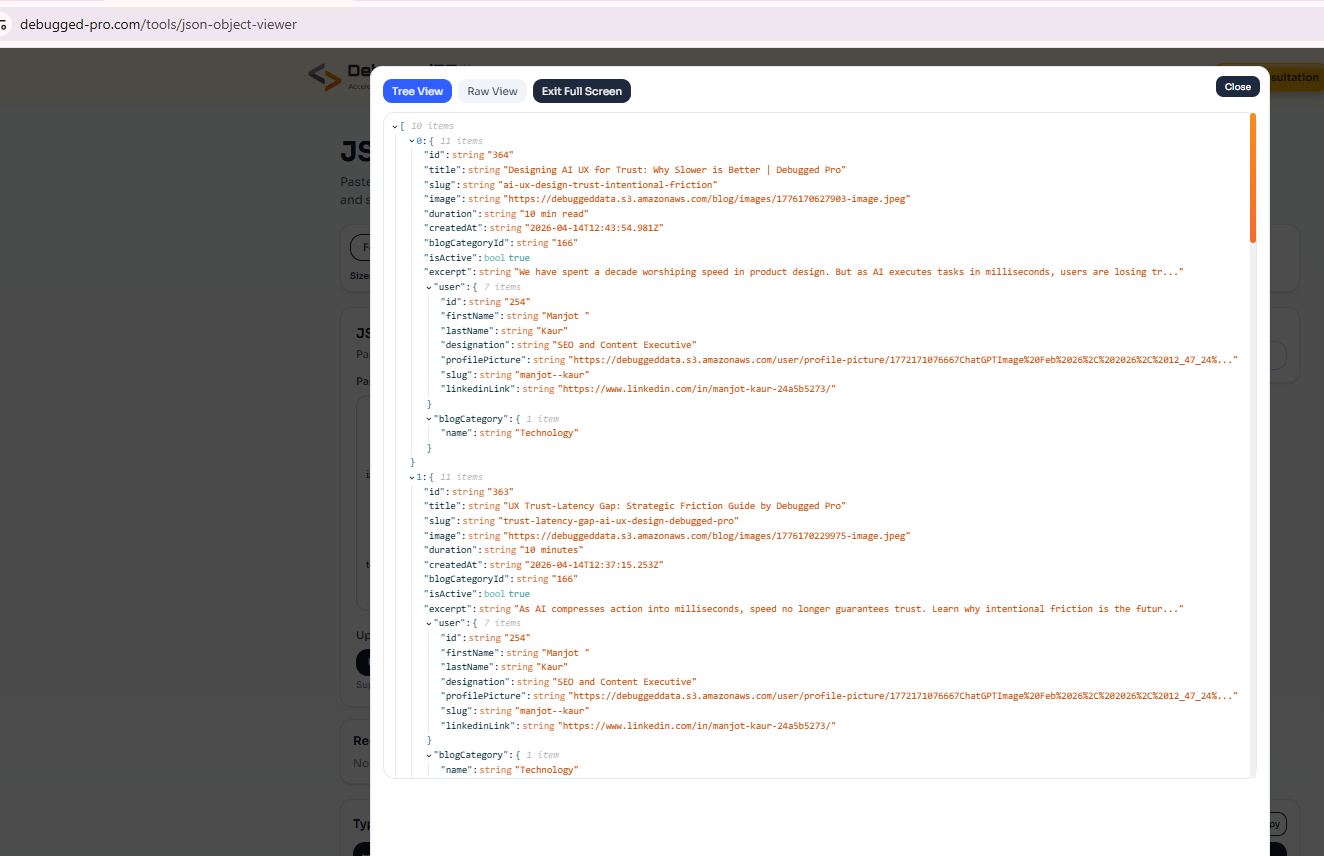Click the browser address bar URL
The height and width of the screenshot is (856, 1324).
(160, 24)
